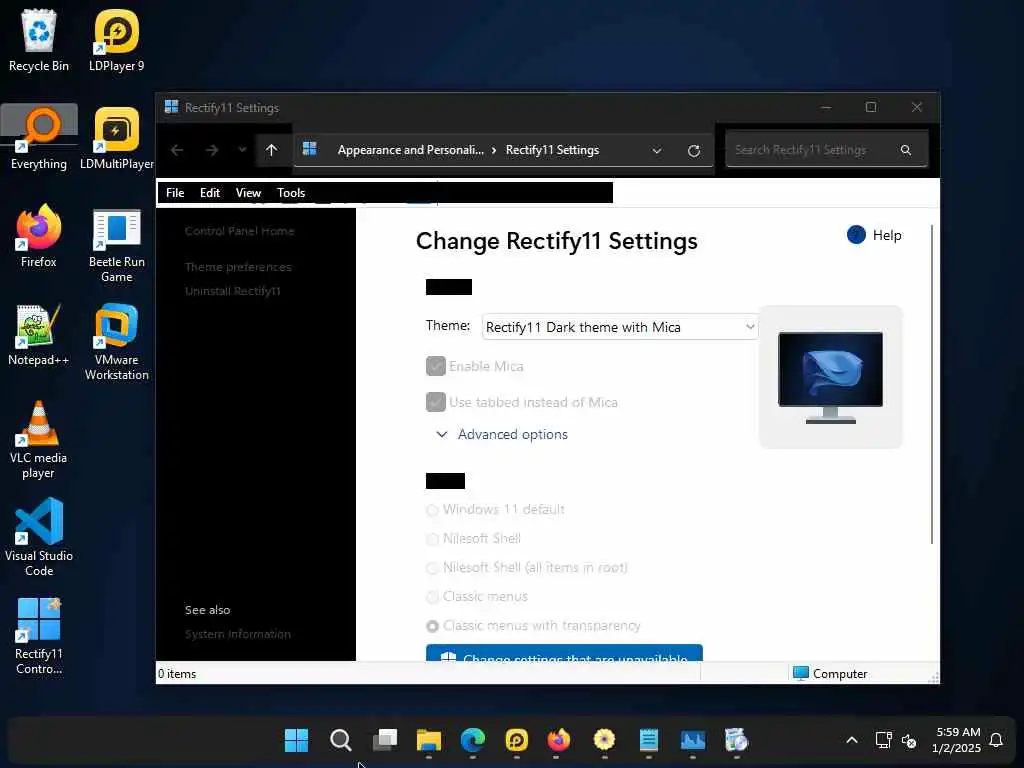The image size is (1024, 768).
Task: Select Nilesoft Shell (all items in root)
Action: (432, 568)
